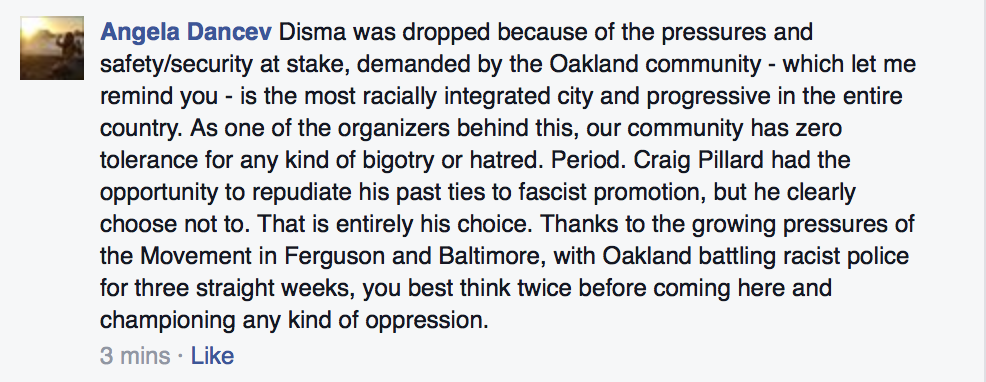
Task: Click the word 'championing' in the last line
Action: point(168,321)
